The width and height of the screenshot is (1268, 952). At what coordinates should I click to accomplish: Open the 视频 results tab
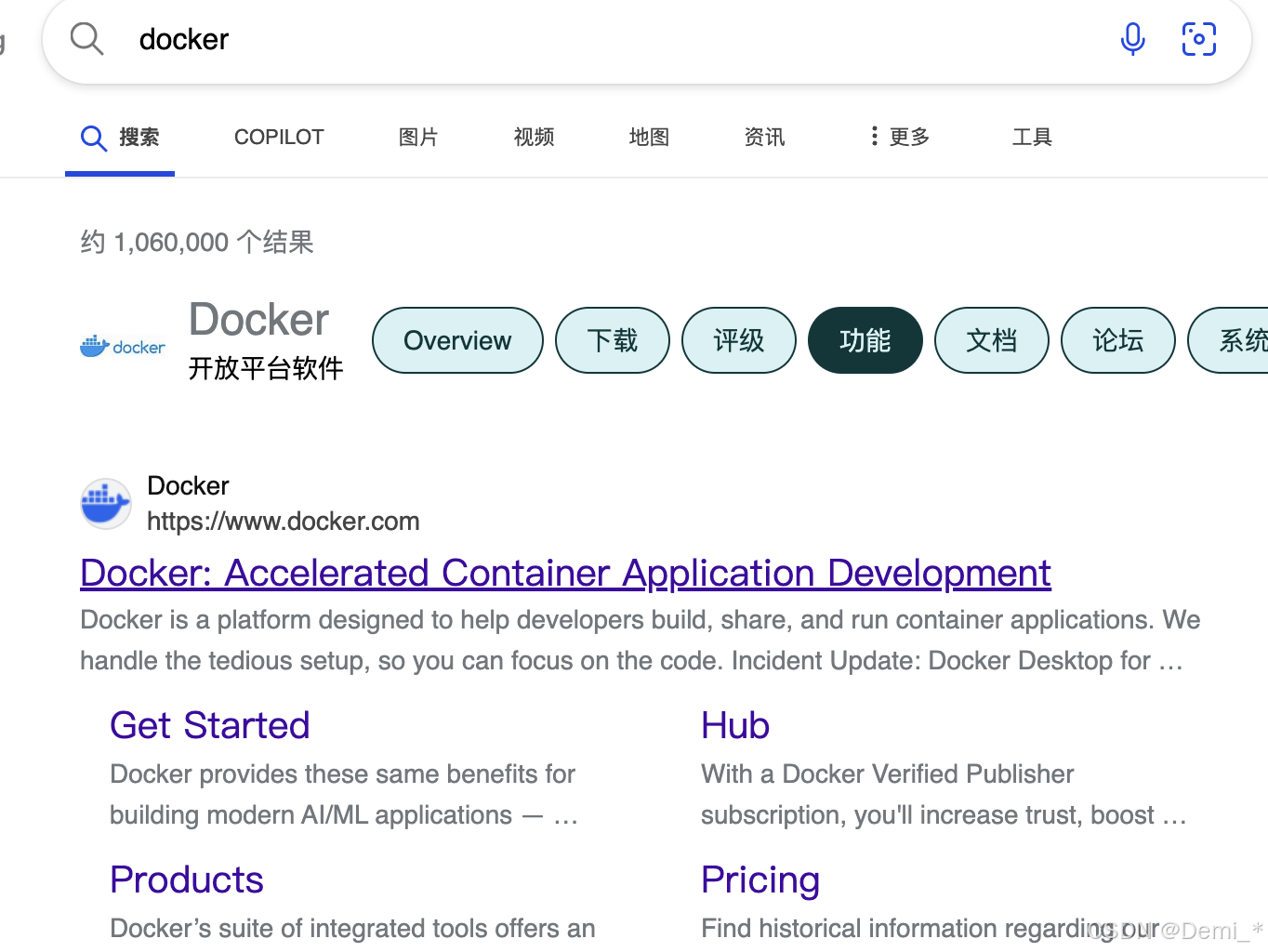coord(534,137)
